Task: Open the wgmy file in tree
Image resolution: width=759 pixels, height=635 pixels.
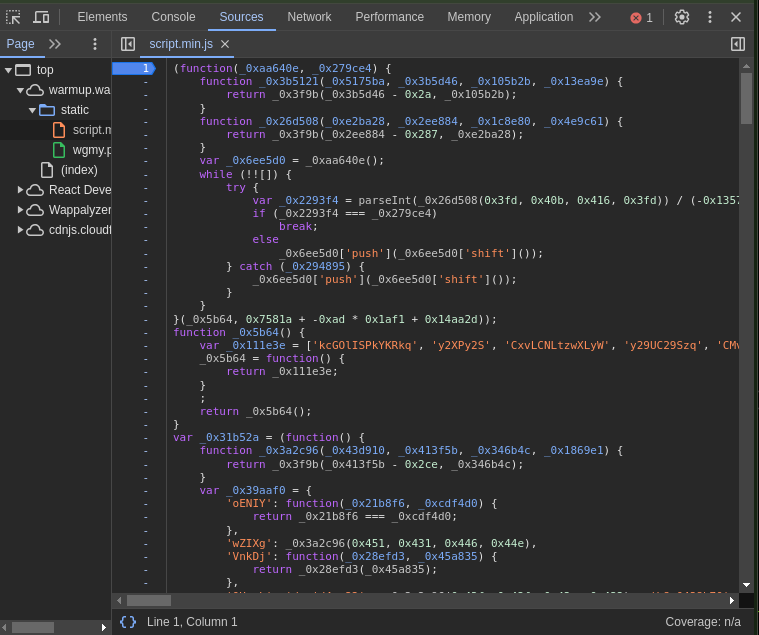Action: (x=92, y=150)
